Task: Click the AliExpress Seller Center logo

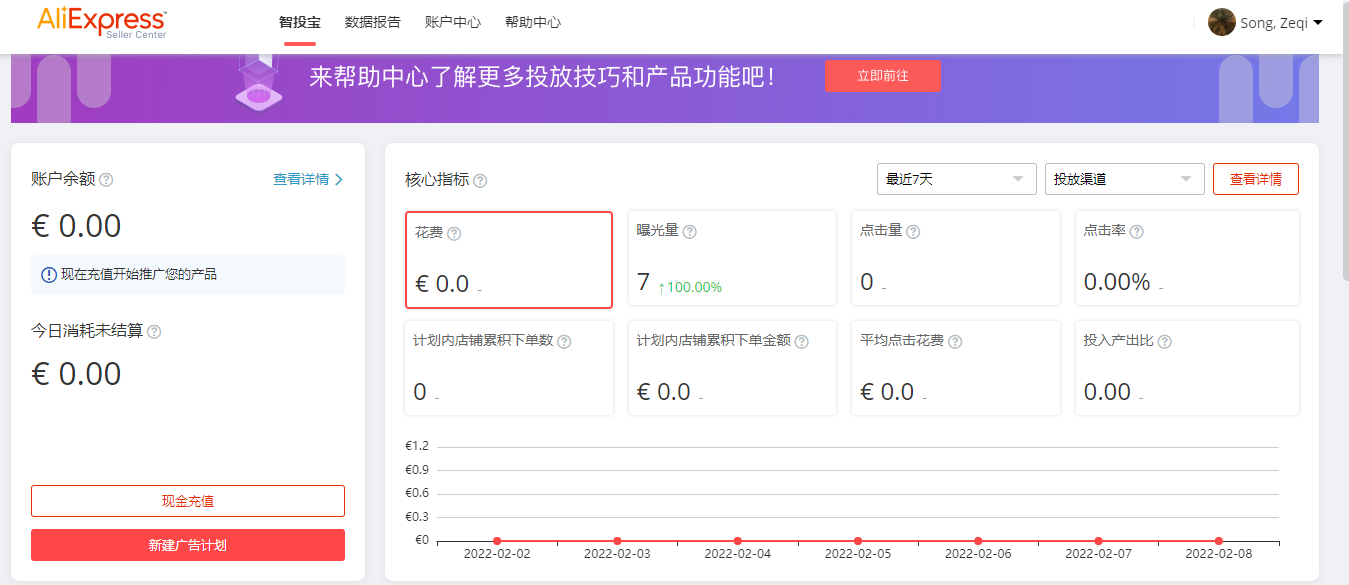Action: click(102, 23)
